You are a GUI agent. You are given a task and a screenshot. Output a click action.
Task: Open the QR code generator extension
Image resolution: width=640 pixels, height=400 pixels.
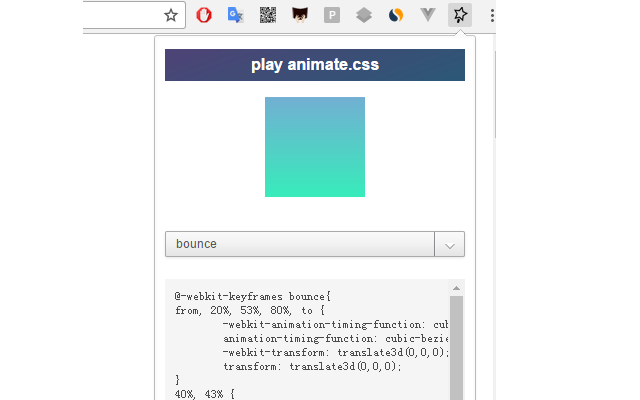(268, 16)
